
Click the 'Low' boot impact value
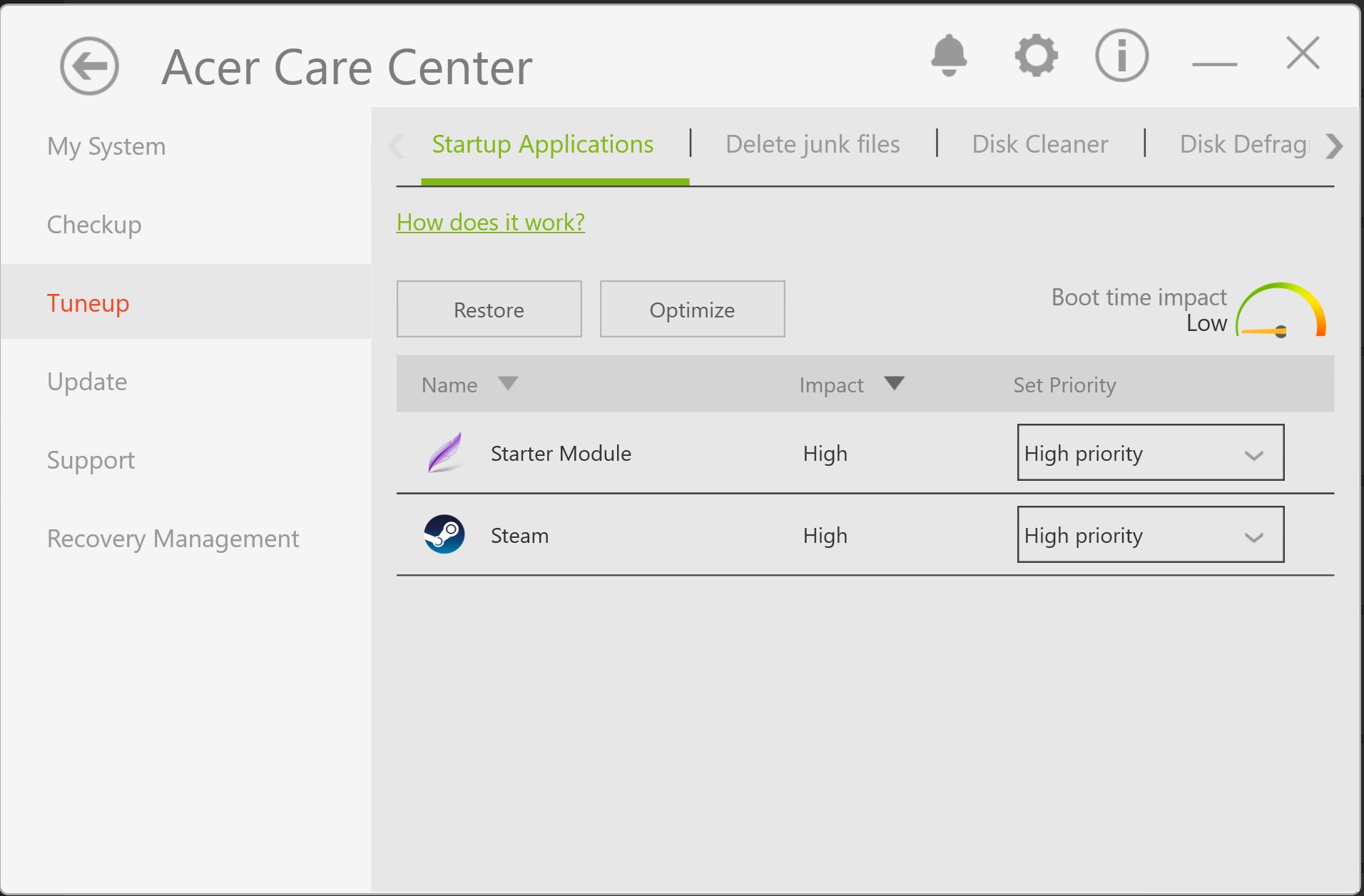coord(1207,323)
